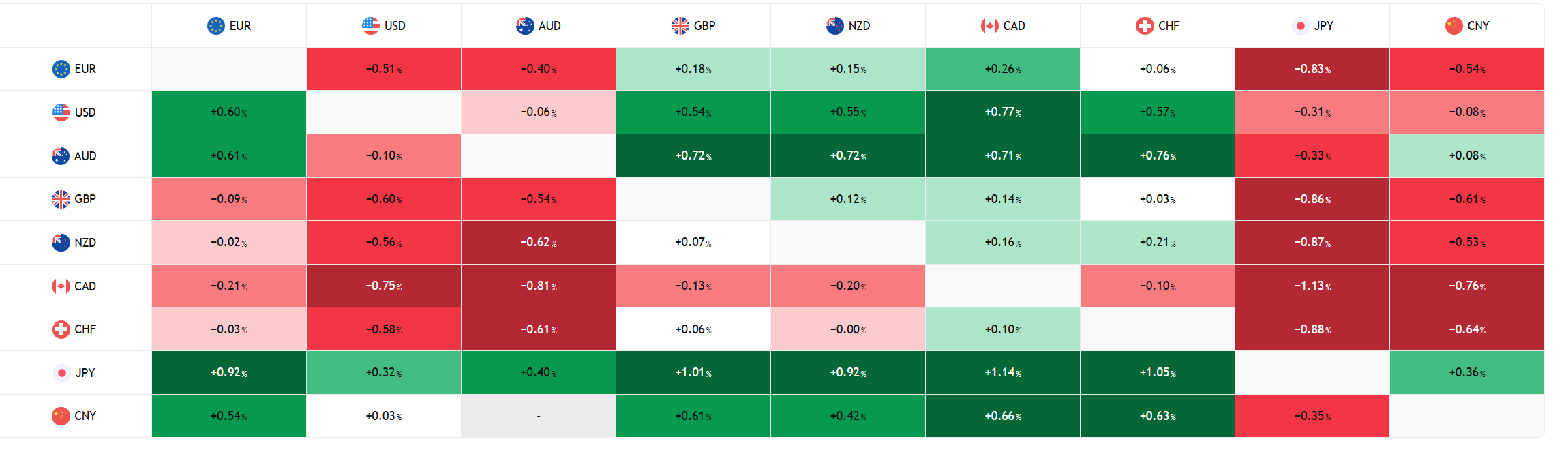Click the empty CNY/AUD dash cell

(538, 416)
